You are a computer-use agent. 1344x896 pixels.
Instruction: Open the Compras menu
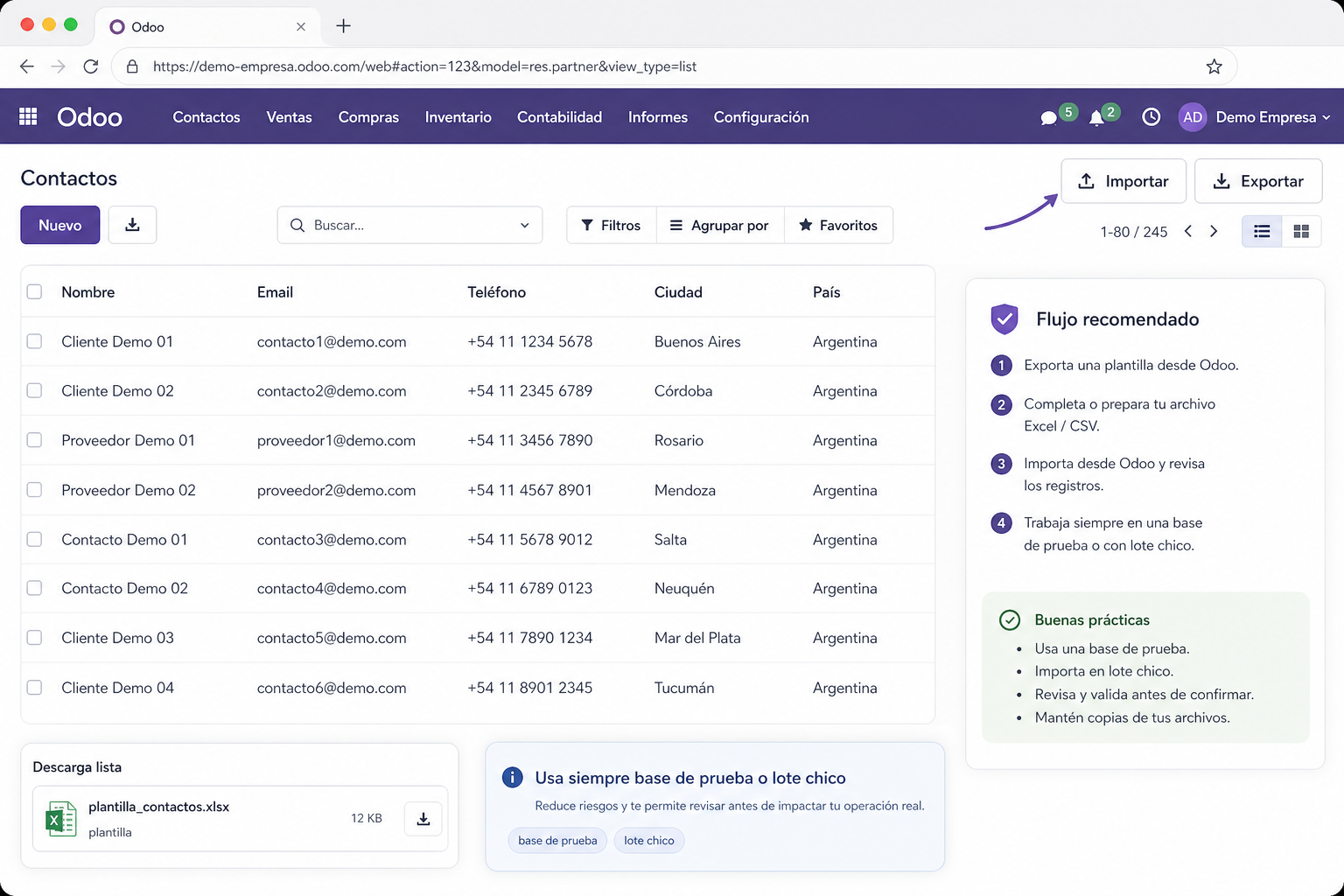(368, 117)
